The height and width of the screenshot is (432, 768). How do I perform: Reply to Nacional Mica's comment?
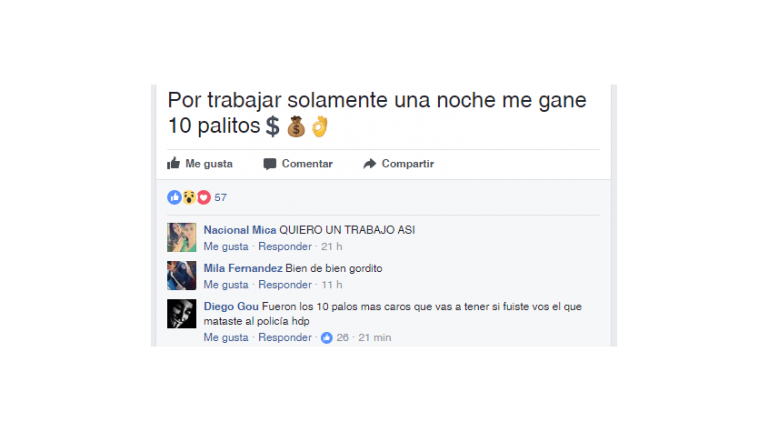point(285,246)
